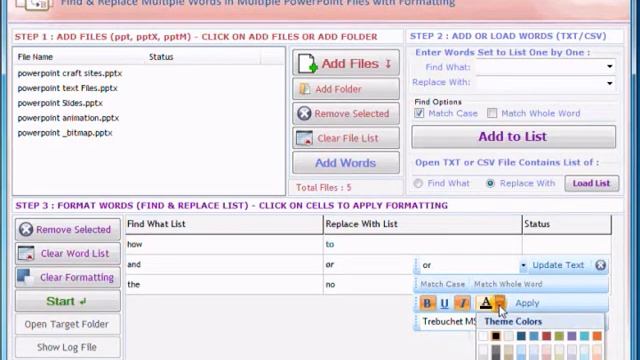Click the Add Files button
This screenshot has width=640, height=360.
coord(346,63)
